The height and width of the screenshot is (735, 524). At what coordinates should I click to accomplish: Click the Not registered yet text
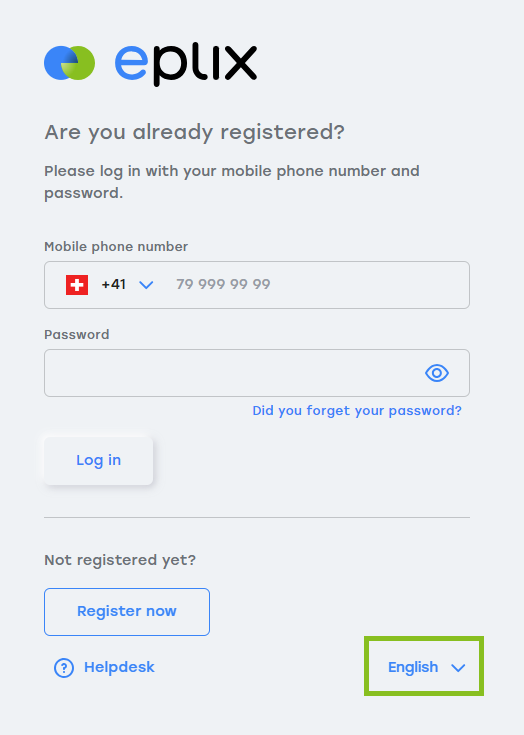pyautogui.click(x=120, y=560)
